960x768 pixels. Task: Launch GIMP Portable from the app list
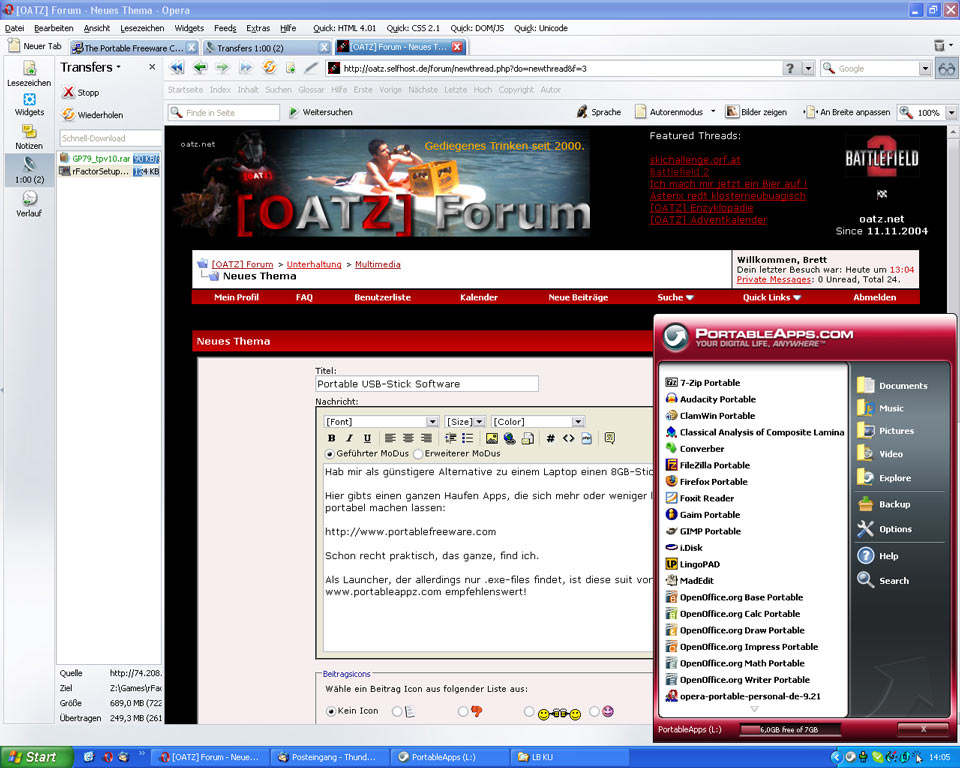click(709, 531)
